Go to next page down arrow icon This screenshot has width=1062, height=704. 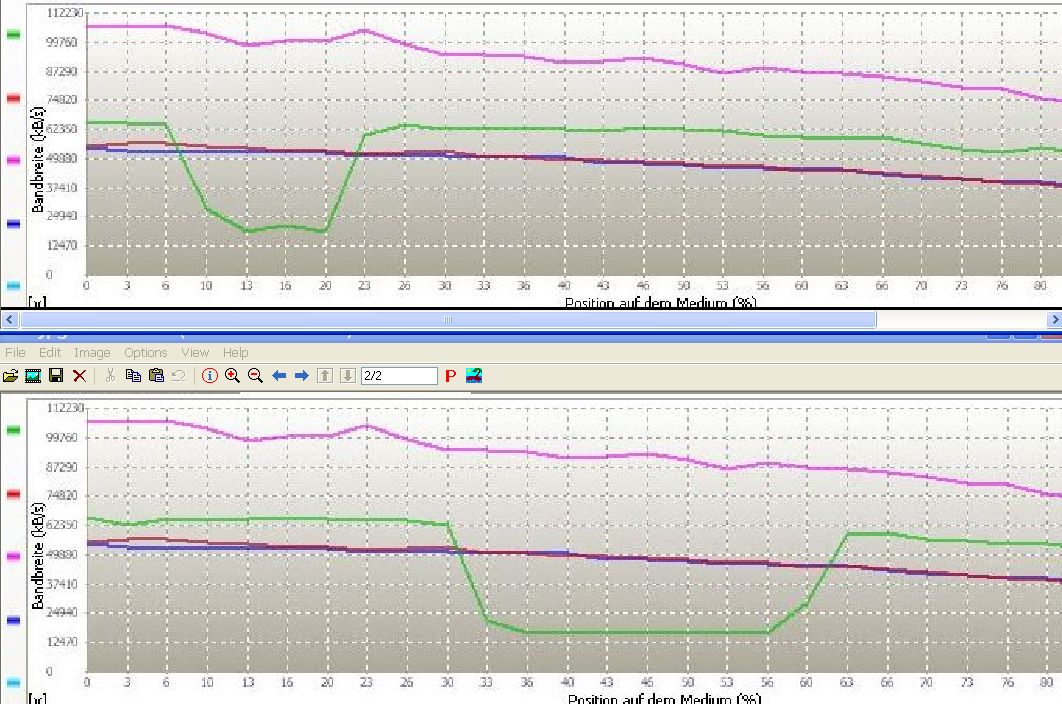point(347,375)
